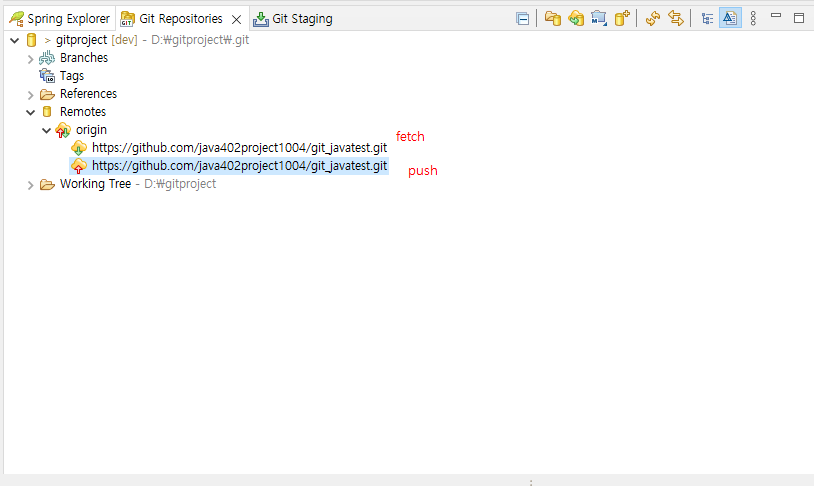Click the push cloud icon

point(79,166)
